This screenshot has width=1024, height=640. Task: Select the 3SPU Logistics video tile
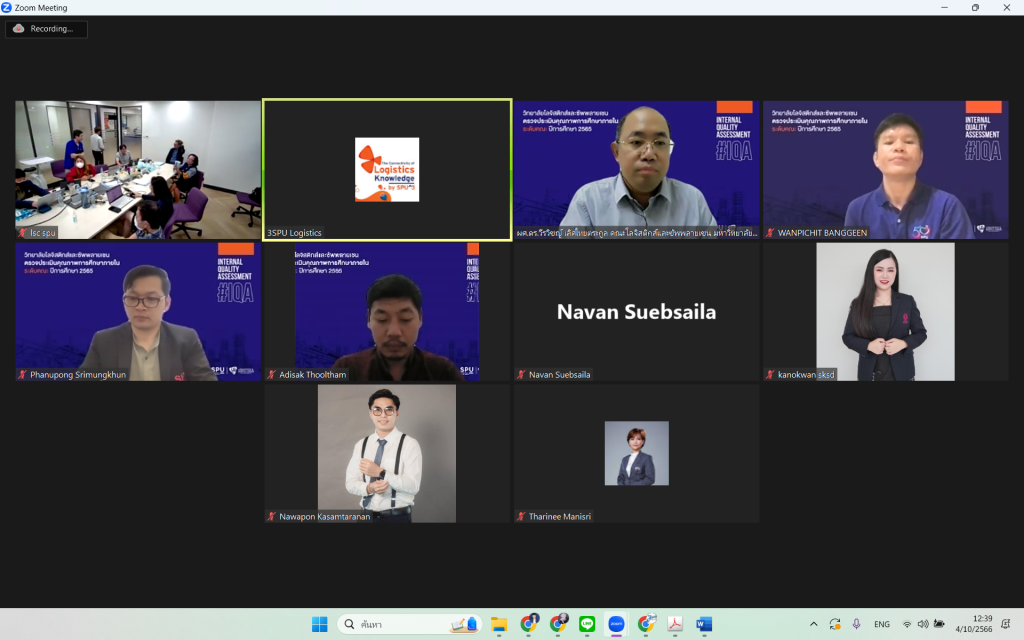(x=387, y=170)
